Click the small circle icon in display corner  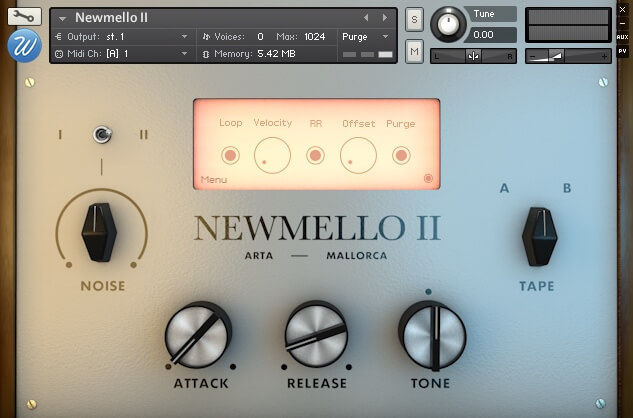(428, 179)
